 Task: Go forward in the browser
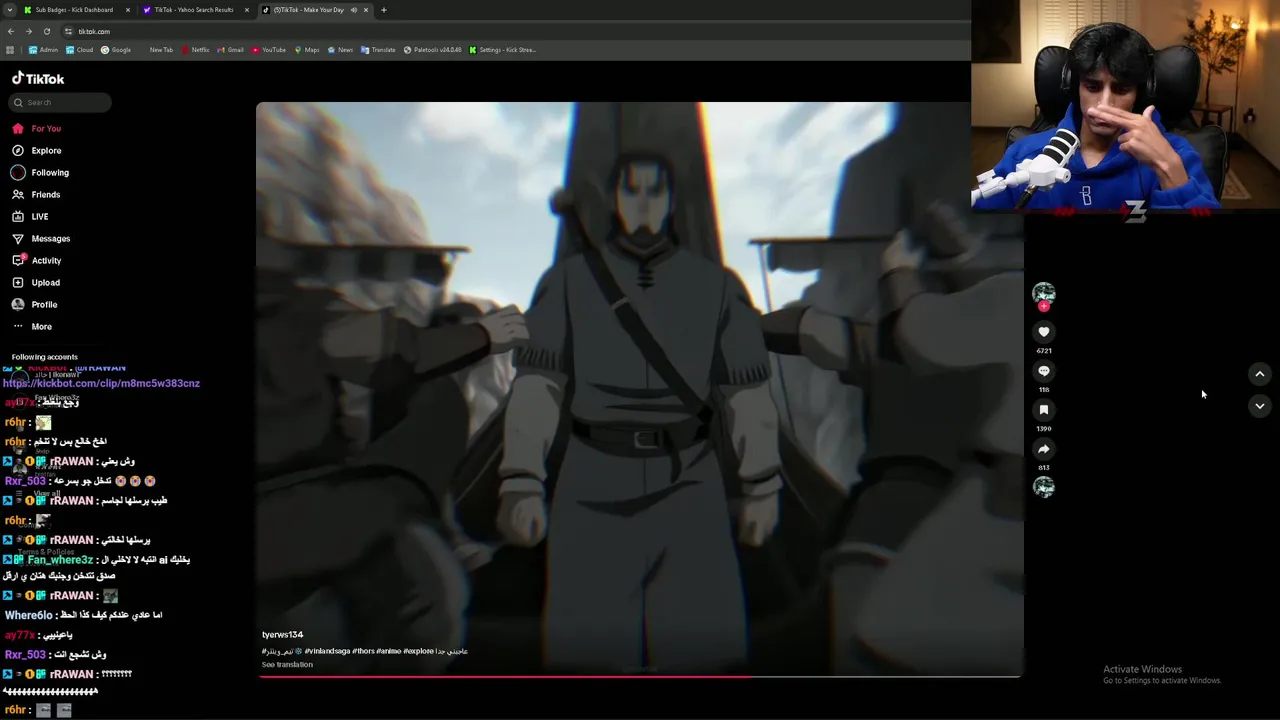coord(28,32)
